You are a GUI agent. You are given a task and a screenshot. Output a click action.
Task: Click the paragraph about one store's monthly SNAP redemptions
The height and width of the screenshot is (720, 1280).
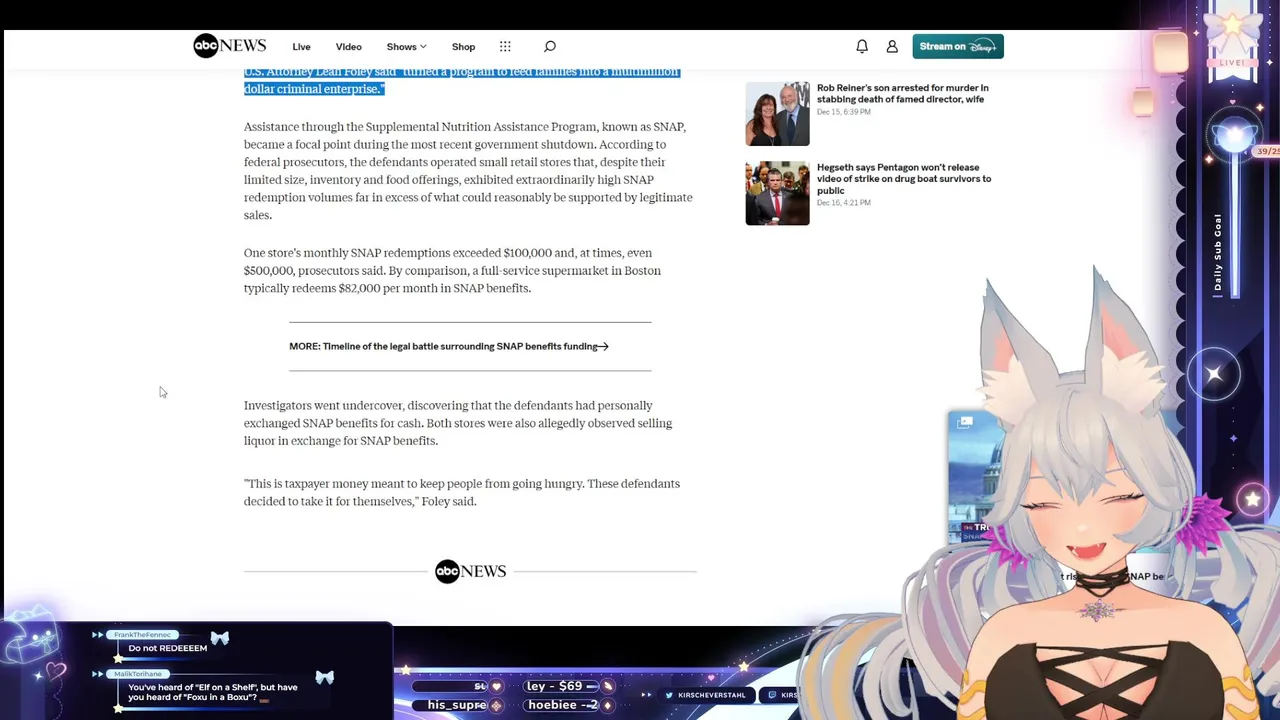pos(452,270)
